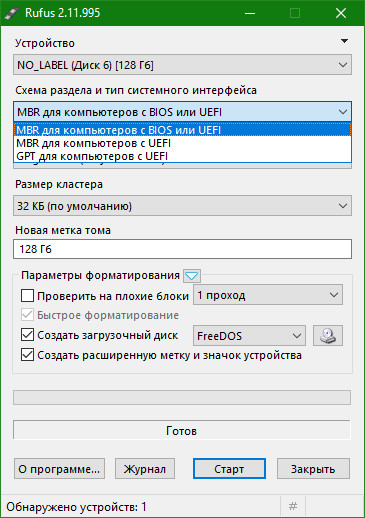Click status text Обнаружено устройств: 1
365x518 pixels.
[76, 507]
